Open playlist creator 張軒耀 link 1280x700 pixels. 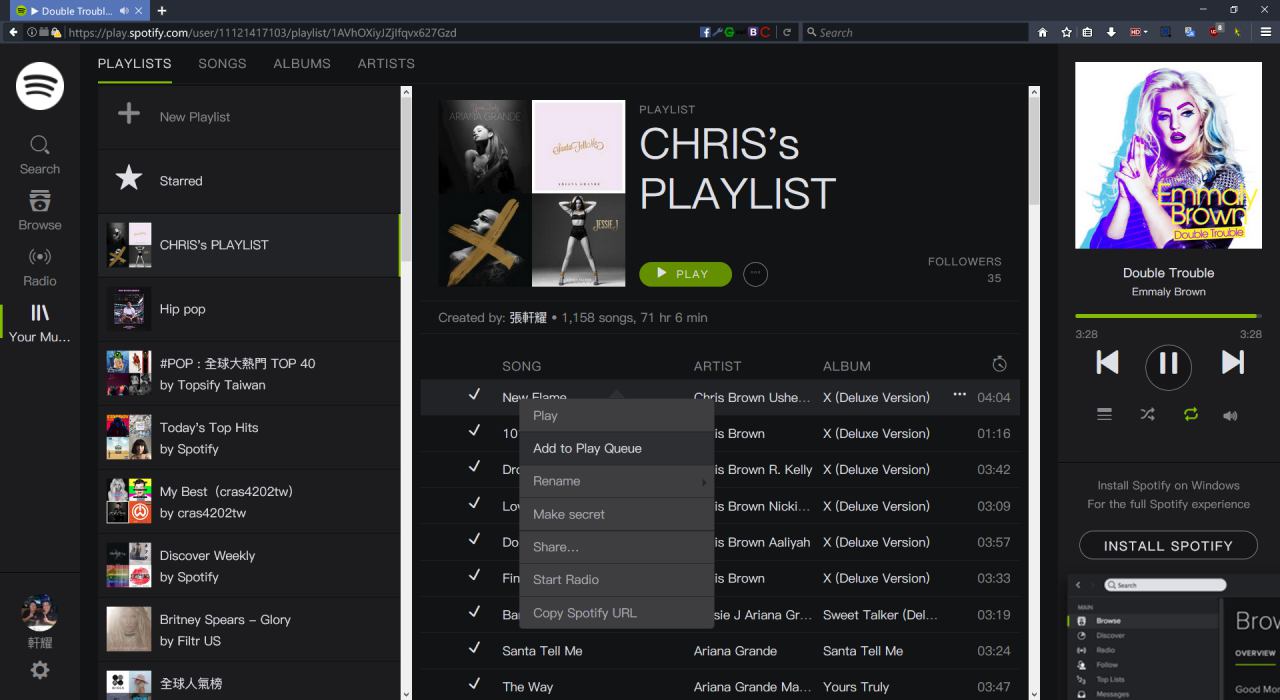[528, 317]
